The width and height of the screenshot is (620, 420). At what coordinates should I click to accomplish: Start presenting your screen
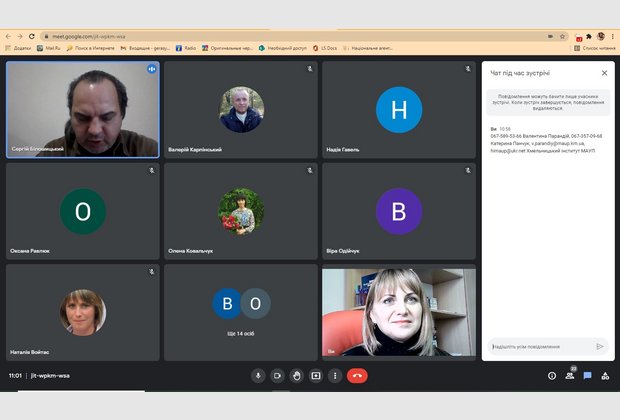pos(315,376)
